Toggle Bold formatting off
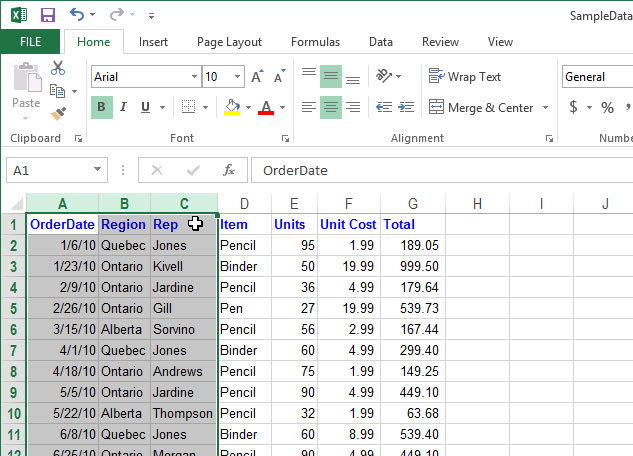 (x=102, y=107)
